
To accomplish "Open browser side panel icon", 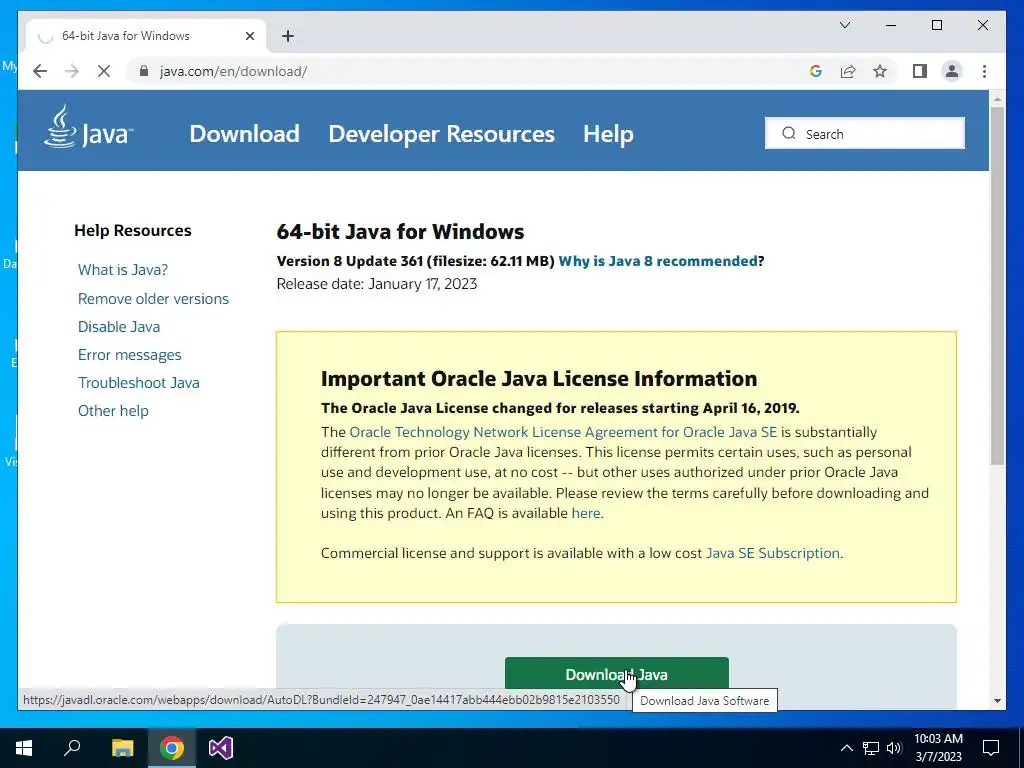I will [920, 71].
